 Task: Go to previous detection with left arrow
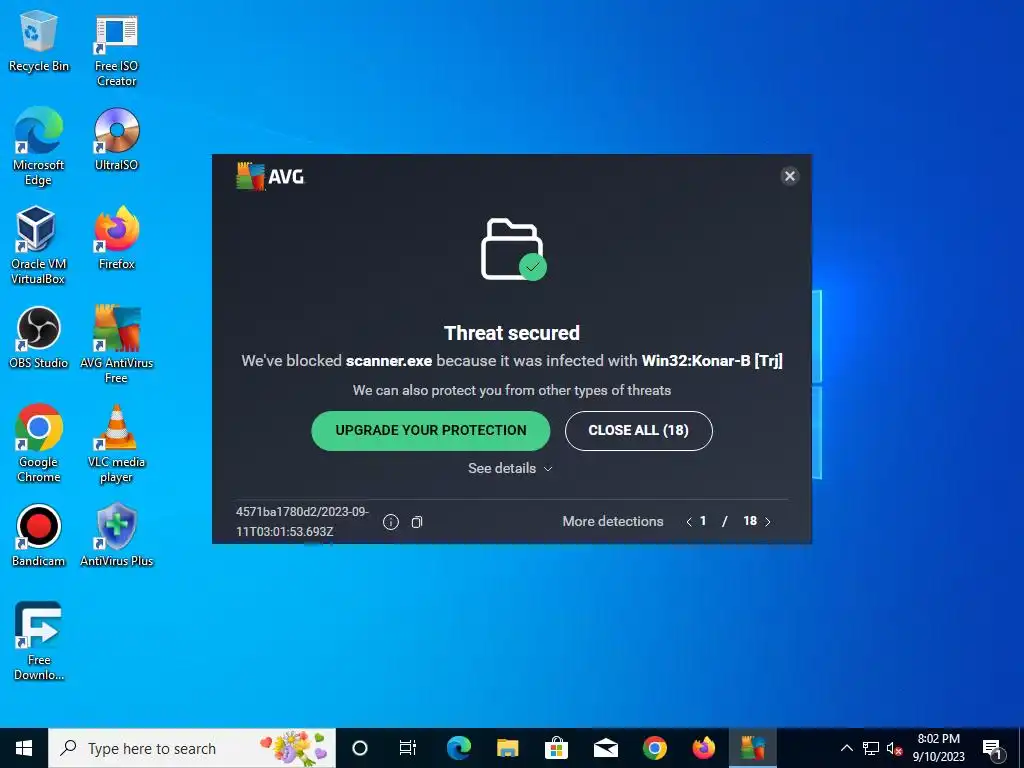tap(688, 521)
